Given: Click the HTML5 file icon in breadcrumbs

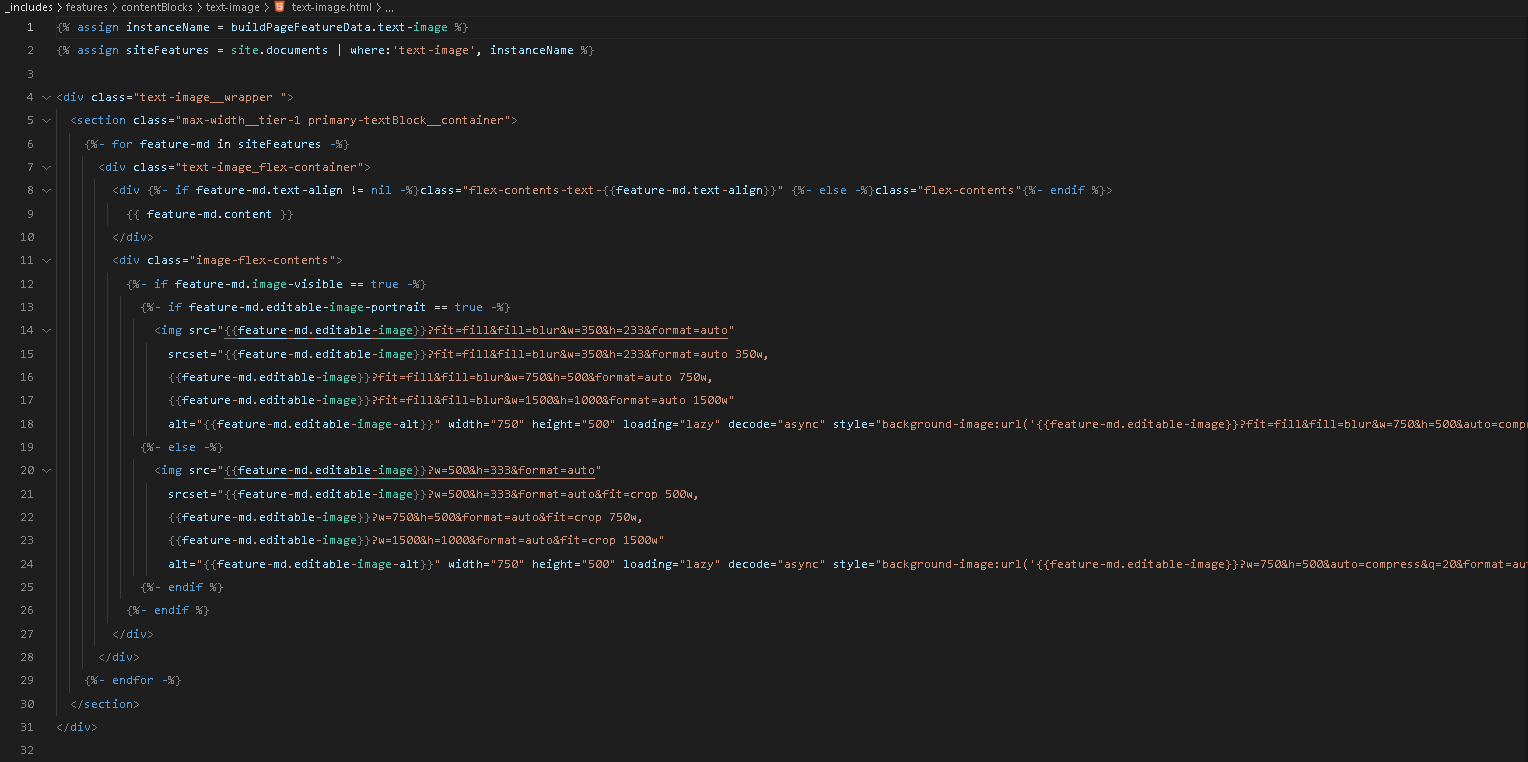Looking at the screenshot, I should 279,7.
